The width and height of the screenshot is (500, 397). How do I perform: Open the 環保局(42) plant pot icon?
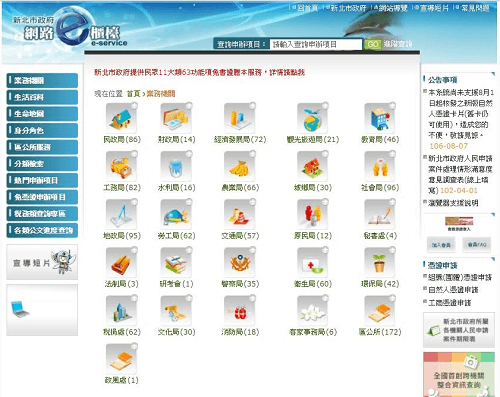[380, 263]
